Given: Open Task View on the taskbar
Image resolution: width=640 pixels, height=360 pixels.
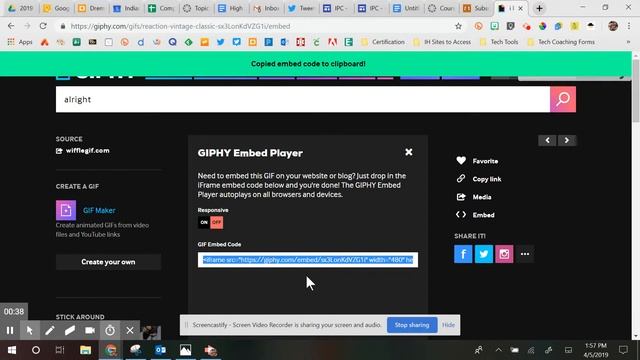Looking at the screenshot, I should click(60, 350).
